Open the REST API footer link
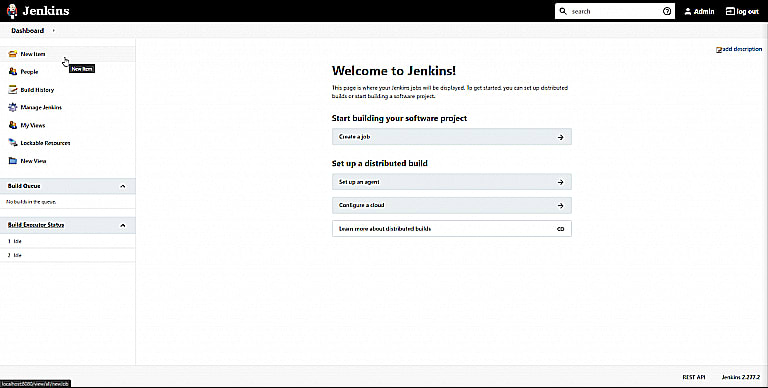This screenshot has width=768, height=388. click(694, 377)
